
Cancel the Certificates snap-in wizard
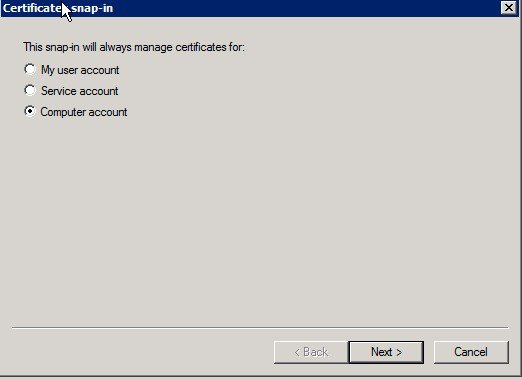471,352
